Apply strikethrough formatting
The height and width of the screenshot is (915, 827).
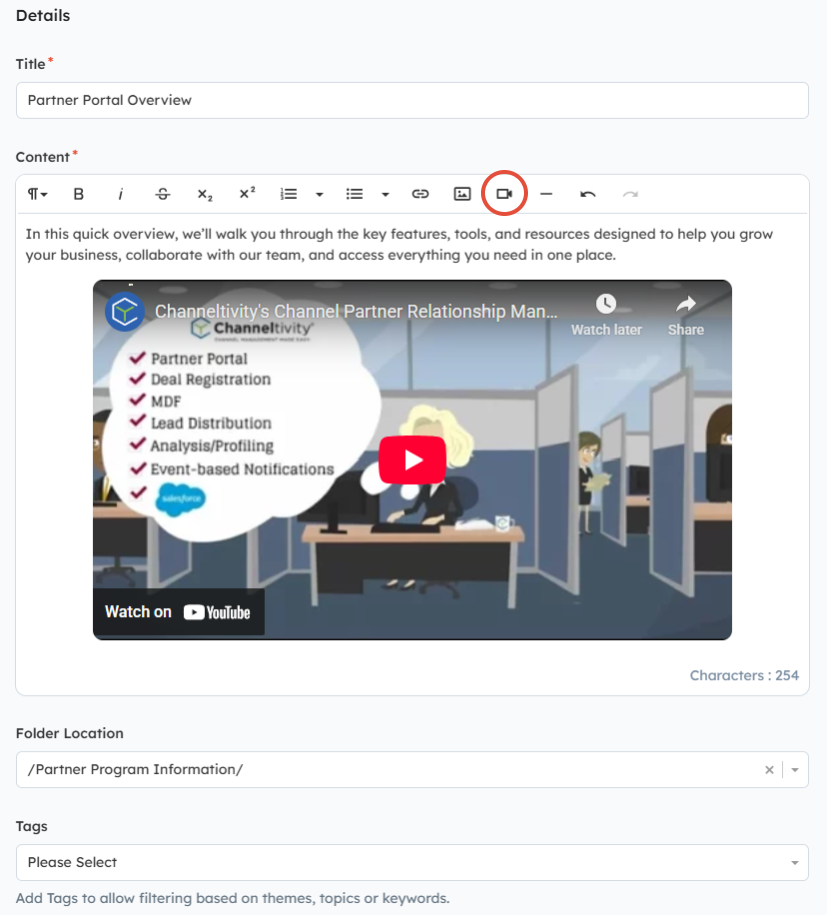[163, 194]
